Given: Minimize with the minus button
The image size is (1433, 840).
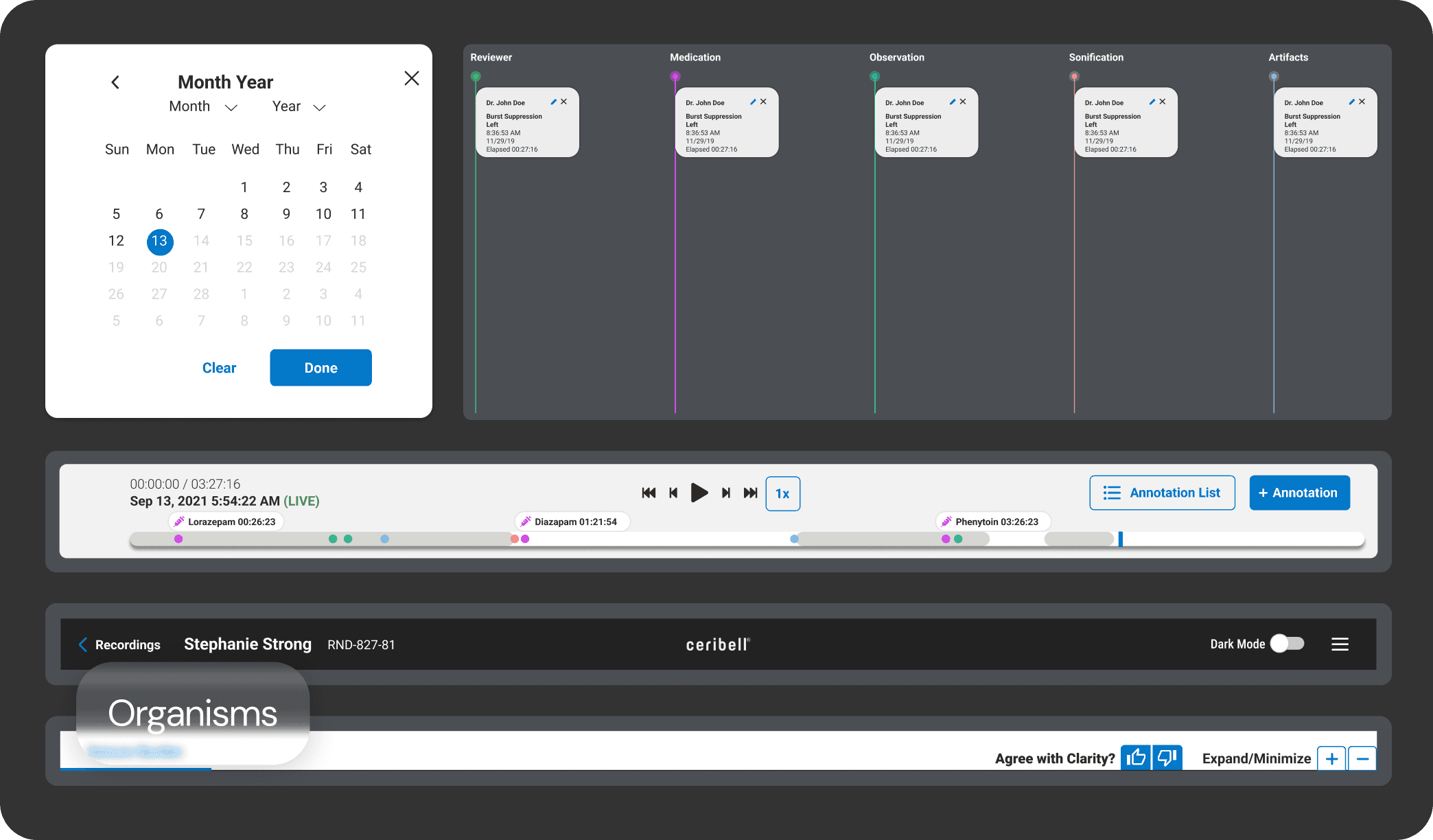Looking at the screenshot, I should click(1362, 758).
